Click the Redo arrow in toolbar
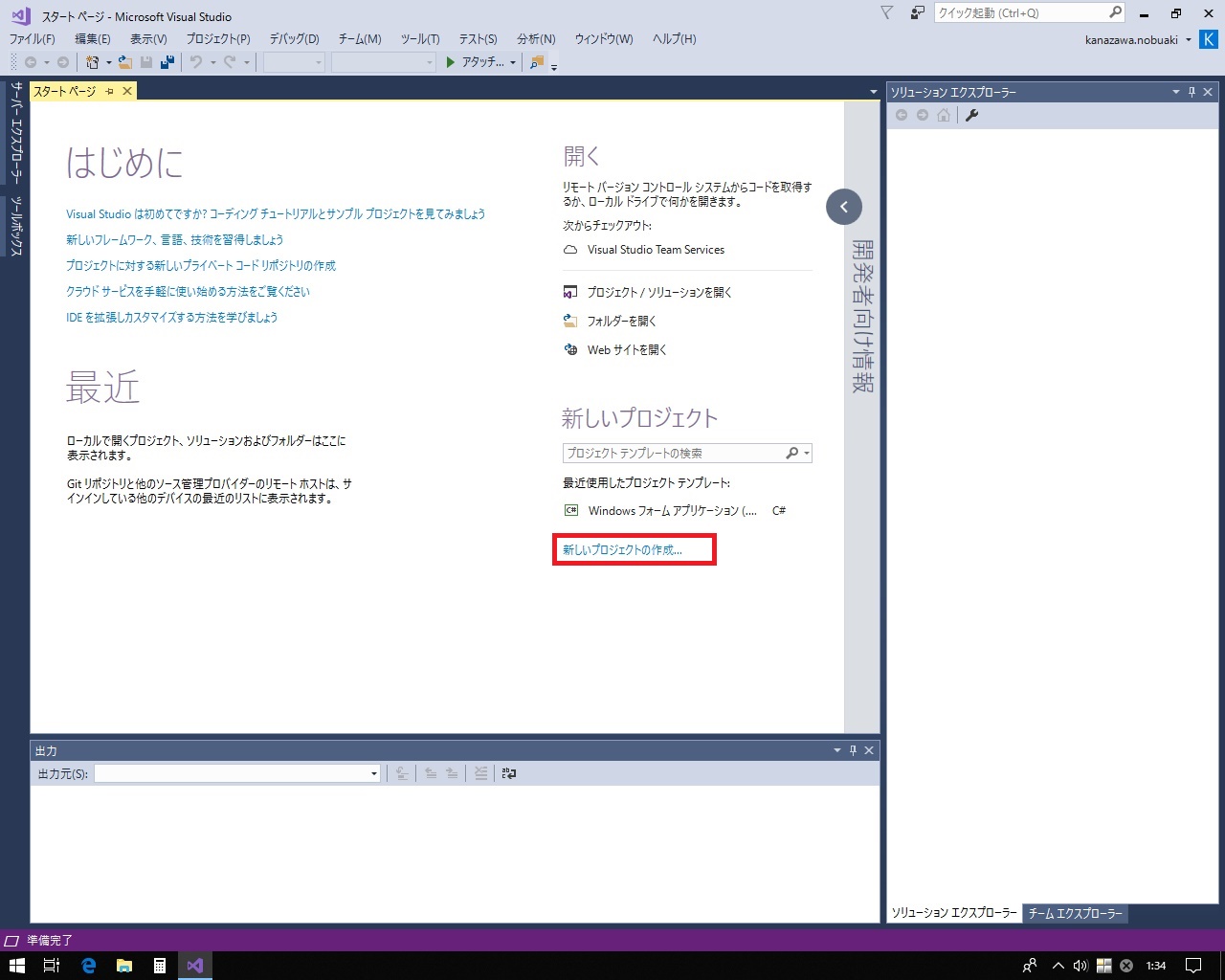 (230, 62)
